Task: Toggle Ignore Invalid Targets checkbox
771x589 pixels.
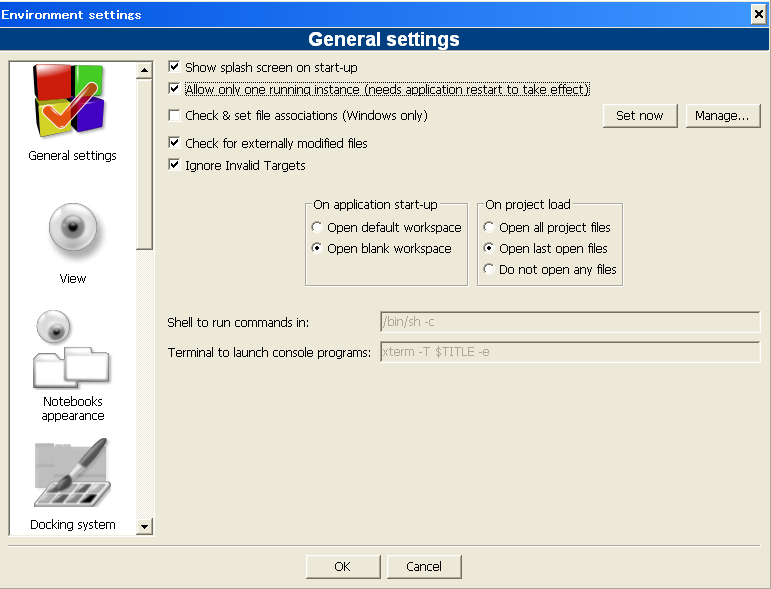Action: click(174, 165)
